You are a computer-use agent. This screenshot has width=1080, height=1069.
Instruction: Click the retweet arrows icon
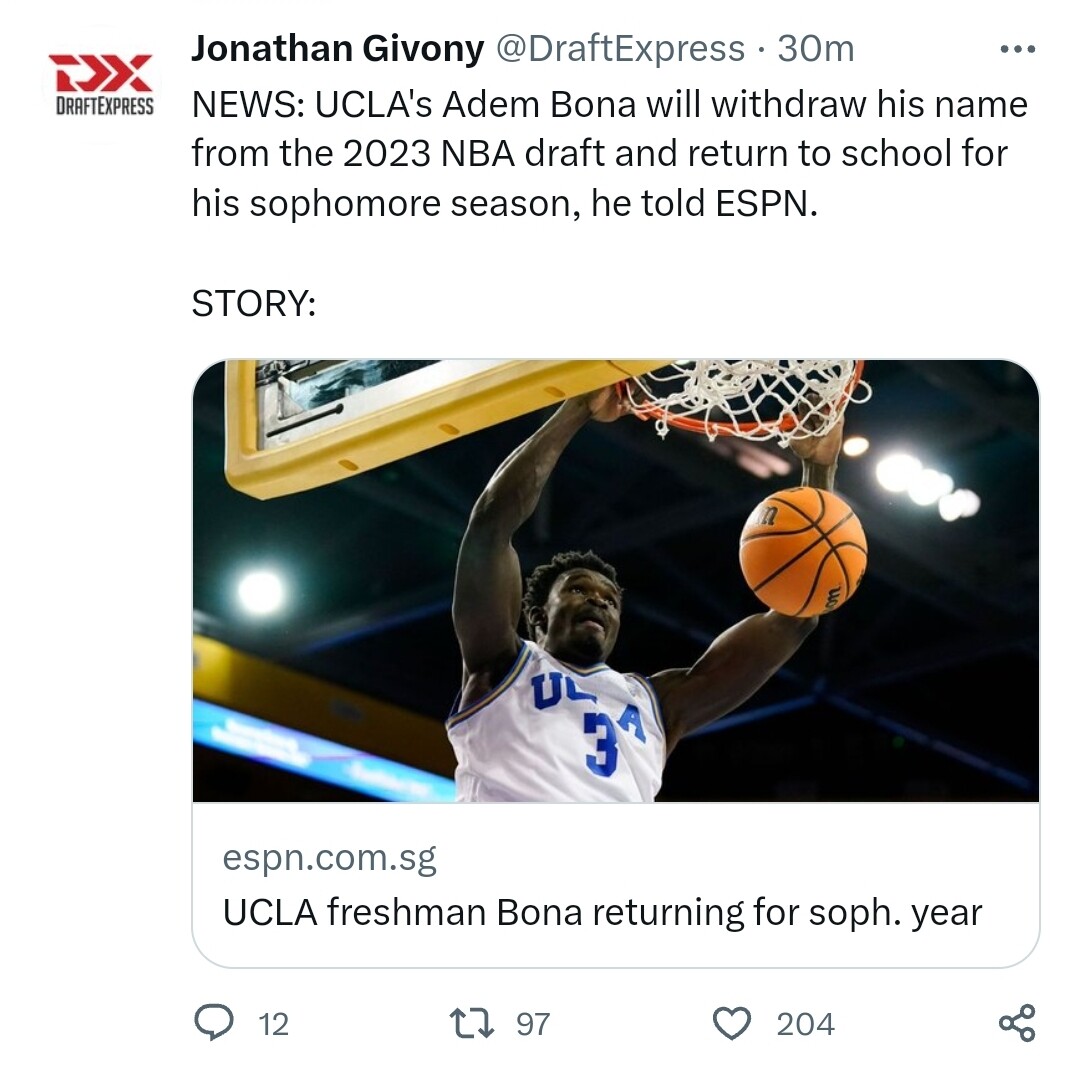(471, 1023)
